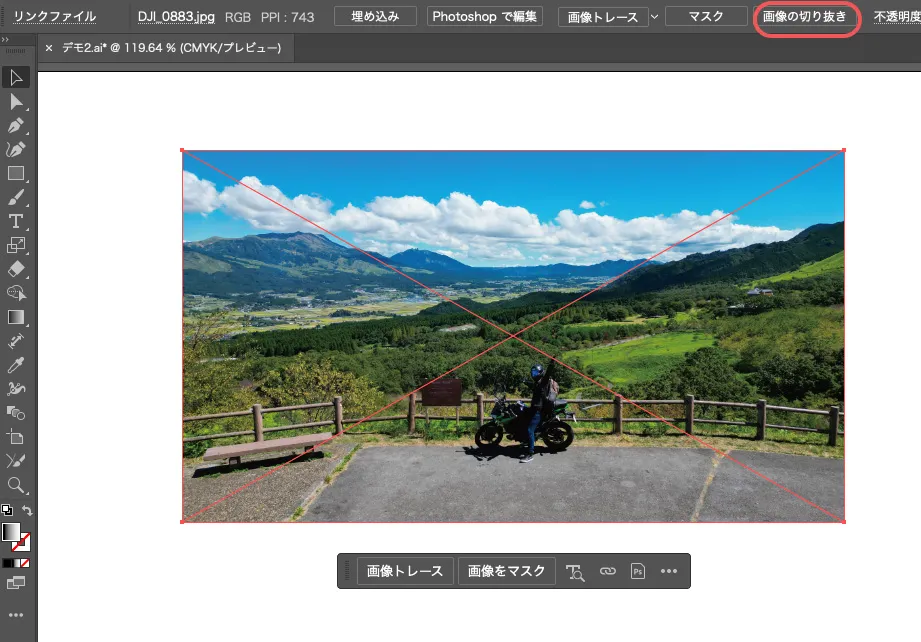
Task: Click the Ps edit icon in floating taskbar
Action: pos(638,571)
